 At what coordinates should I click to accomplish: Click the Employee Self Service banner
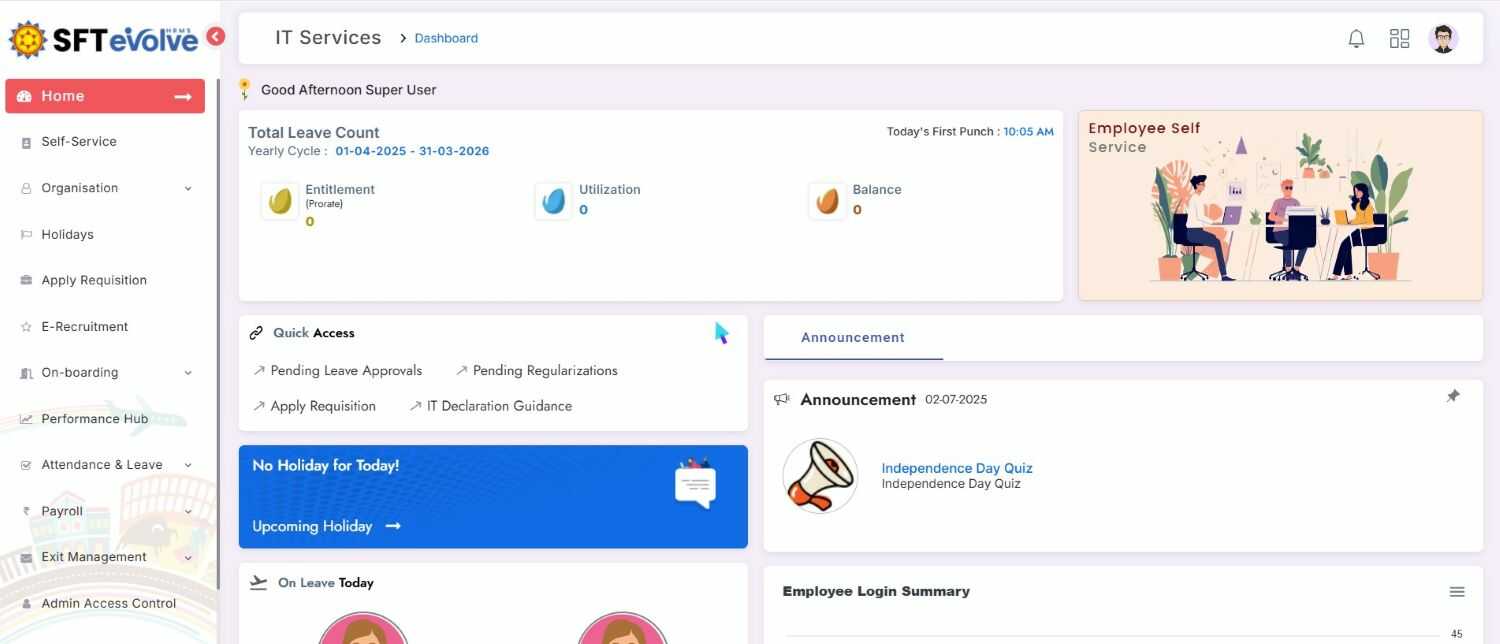1280,205
